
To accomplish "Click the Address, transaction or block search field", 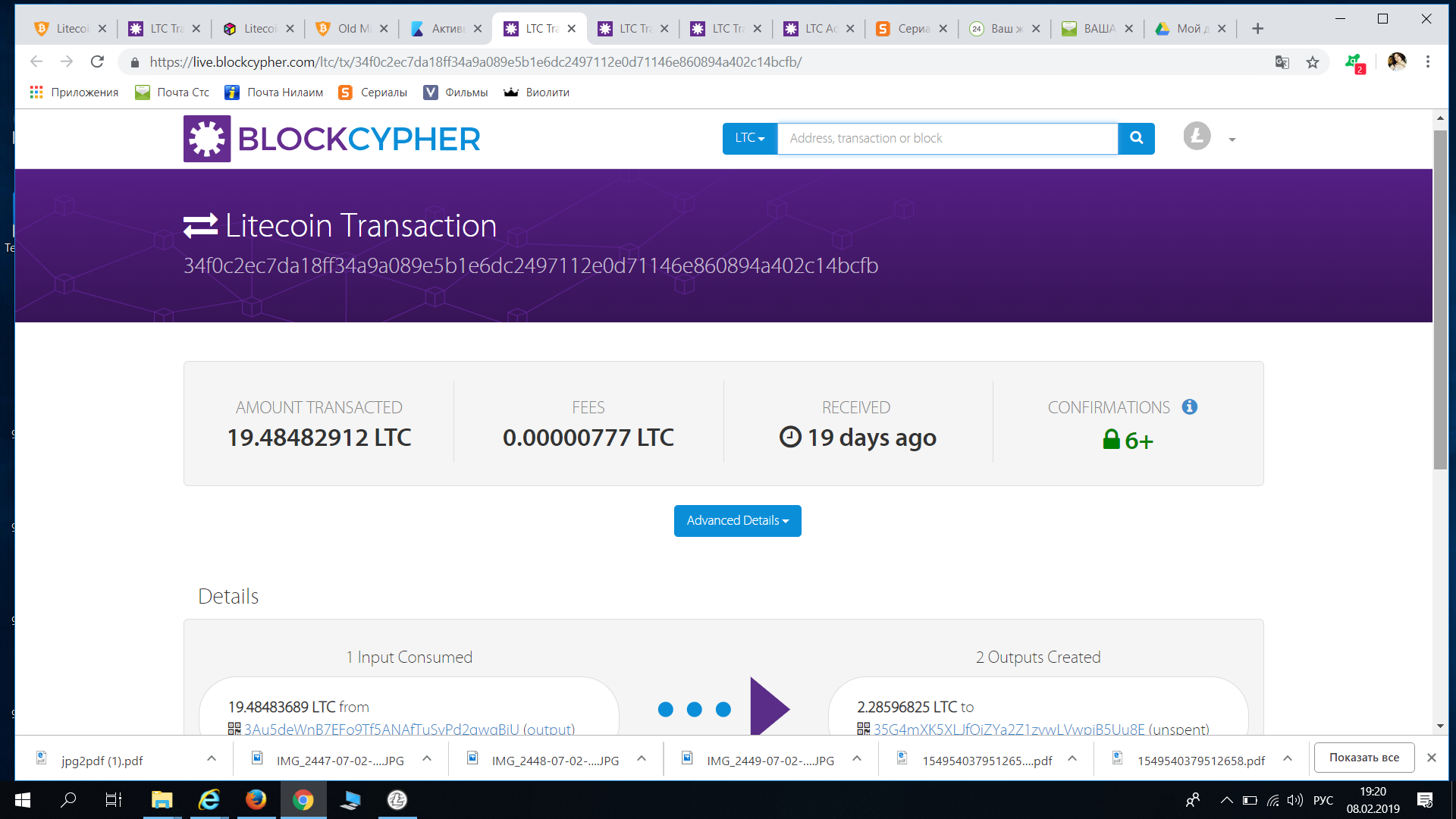I will pyautogui.click(x=947, y=138).
